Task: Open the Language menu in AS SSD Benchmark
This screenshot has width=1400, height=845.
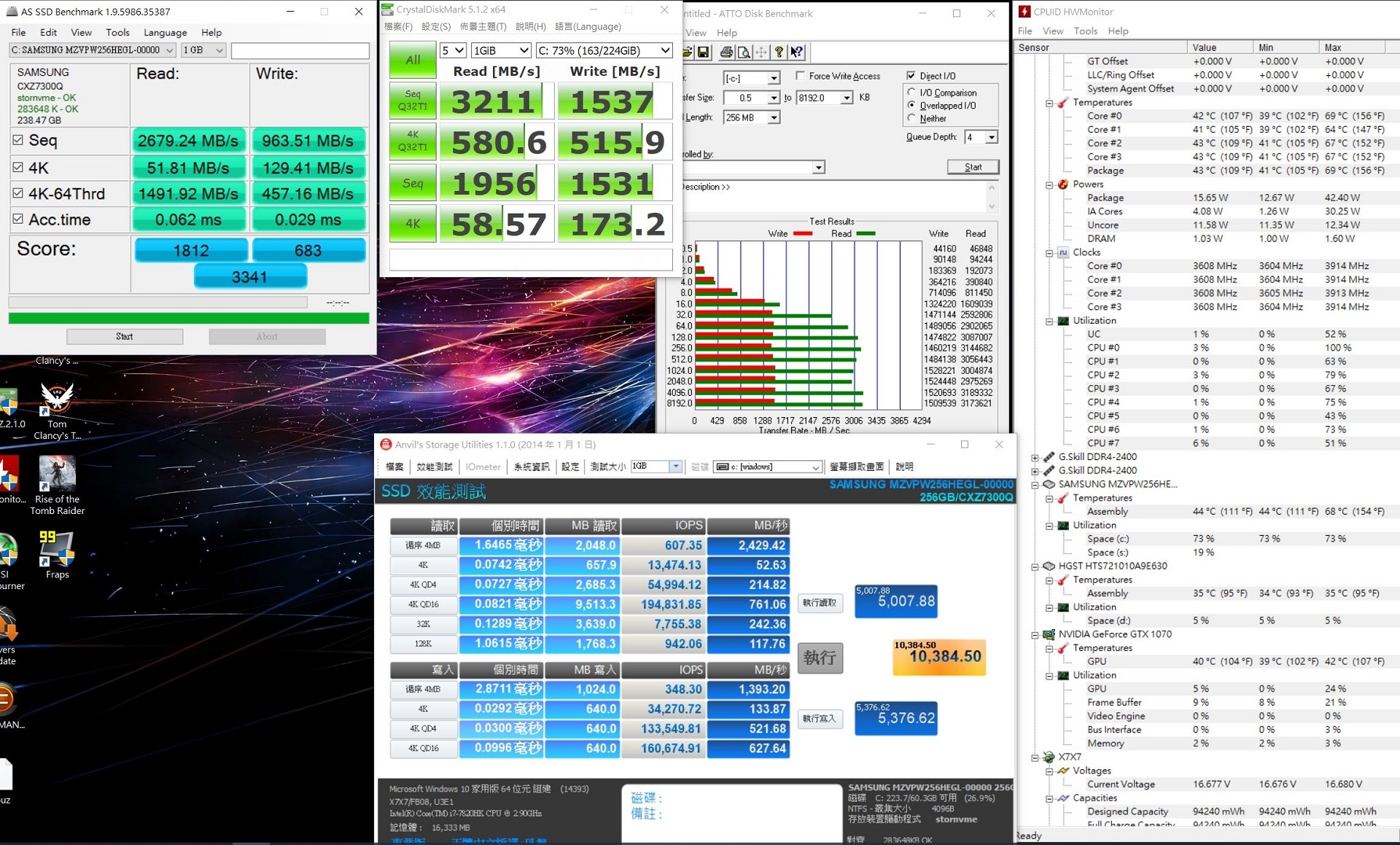Action: click(165, 32)
